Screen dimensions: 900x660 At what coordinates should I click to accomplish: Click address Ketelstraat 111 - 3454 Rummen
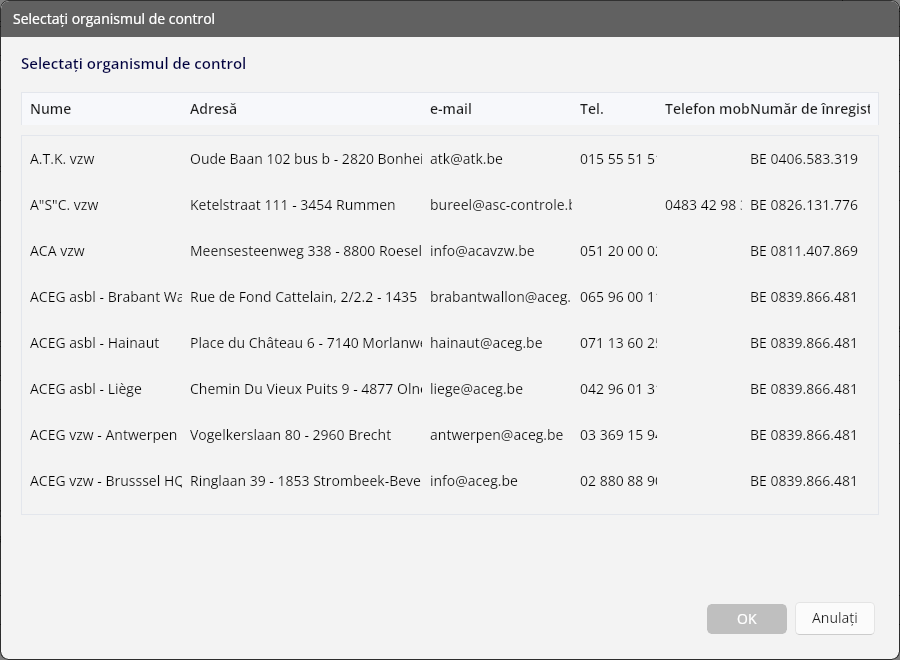(x=292, y=205)
